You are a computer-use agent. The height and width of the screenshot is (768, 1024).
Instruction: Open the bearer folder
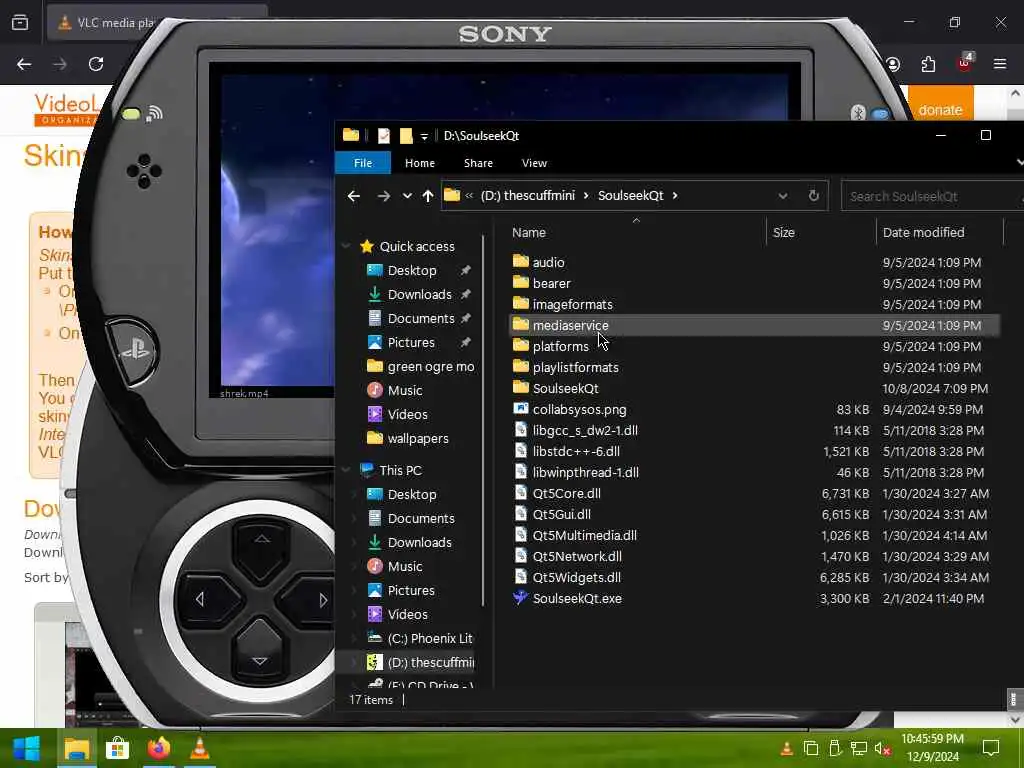click(551, 283)
